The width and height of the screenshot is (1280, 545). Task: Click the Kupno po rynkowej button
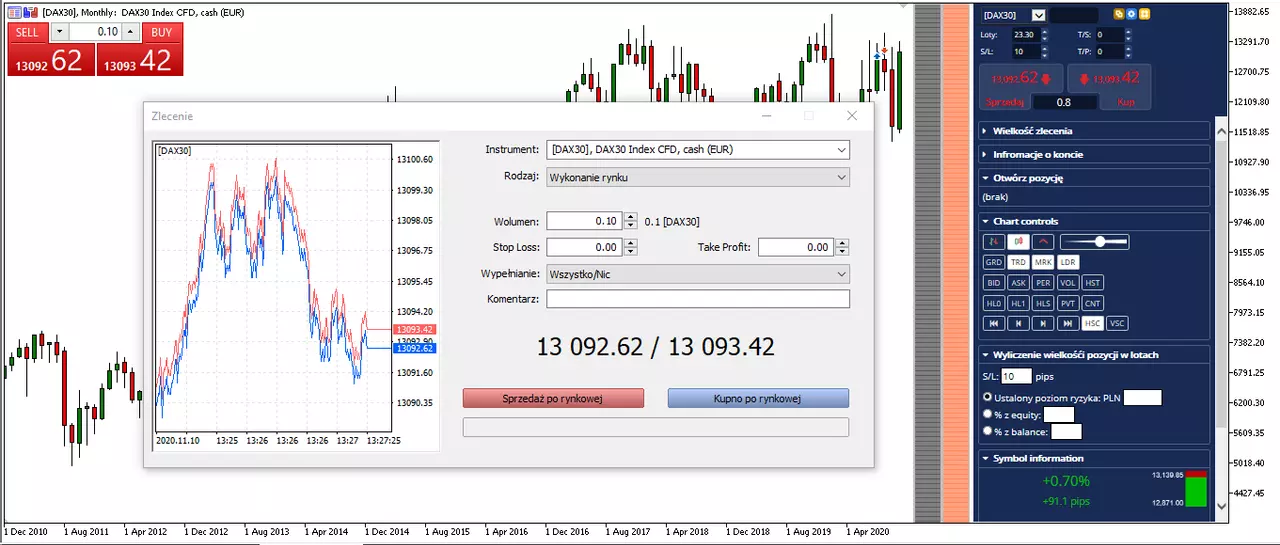758,398
